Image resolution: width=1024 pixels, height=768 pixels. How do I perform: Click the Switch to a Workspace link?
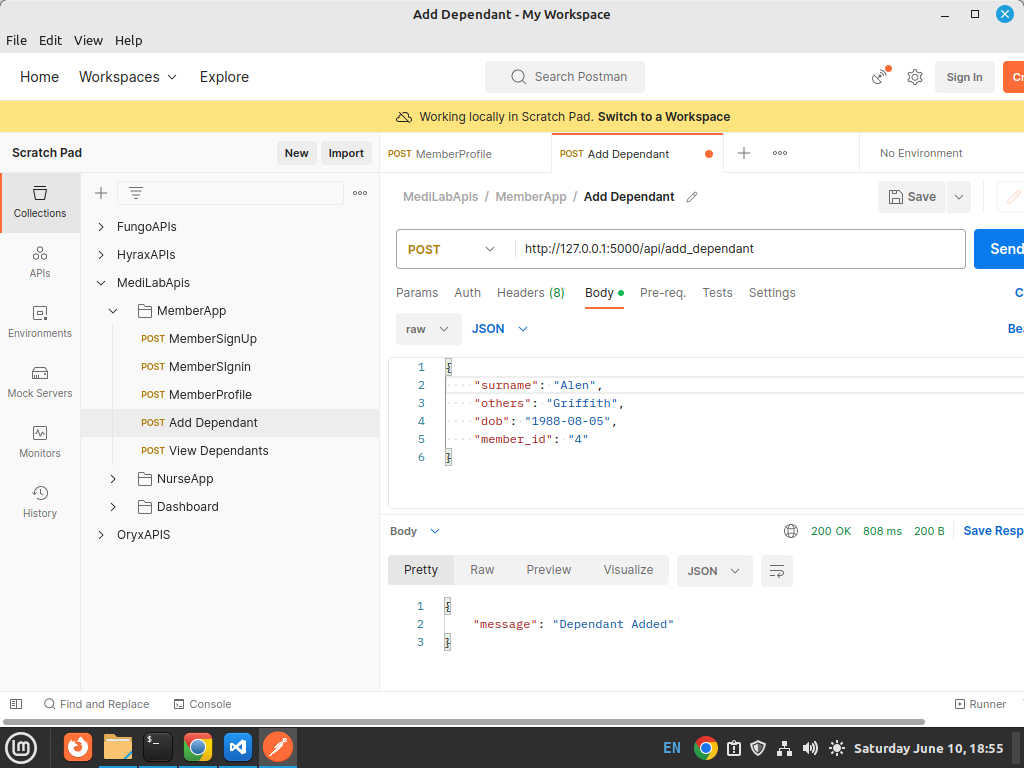click(x=662, y=117)
